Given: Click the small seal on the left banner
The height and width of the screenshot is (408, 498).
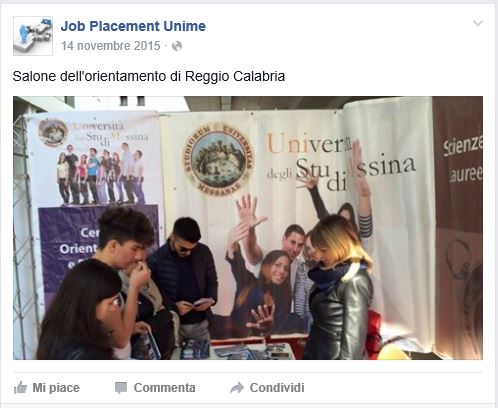Looking at the screenshot, I should [53, 132].
